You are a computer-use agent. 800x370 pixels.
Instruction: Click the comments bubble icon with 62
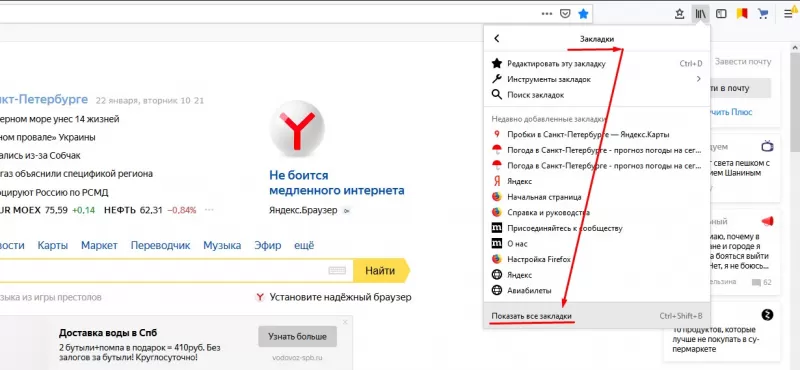[x=756, y=282]
